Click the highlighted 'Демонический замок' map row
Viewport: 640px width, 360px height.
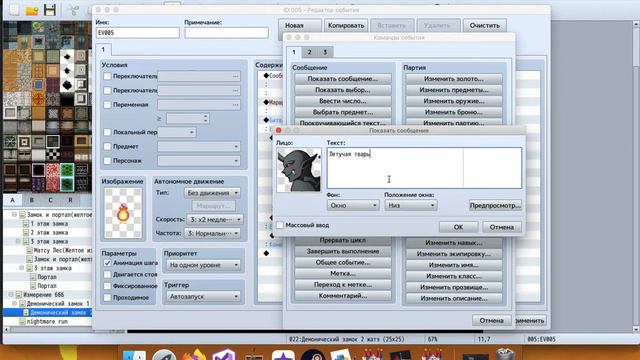tap(48, 313)
